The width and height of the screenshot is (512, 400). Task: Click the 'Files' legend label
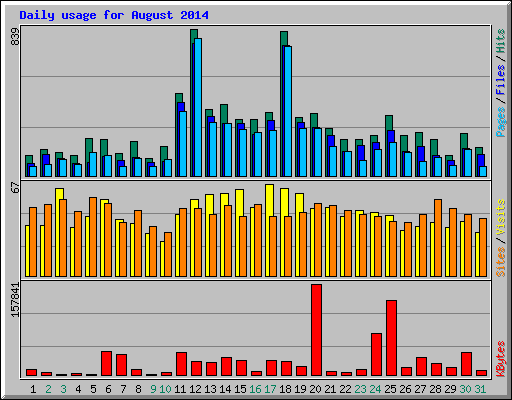pyautogui.click(x=501, y=79)
